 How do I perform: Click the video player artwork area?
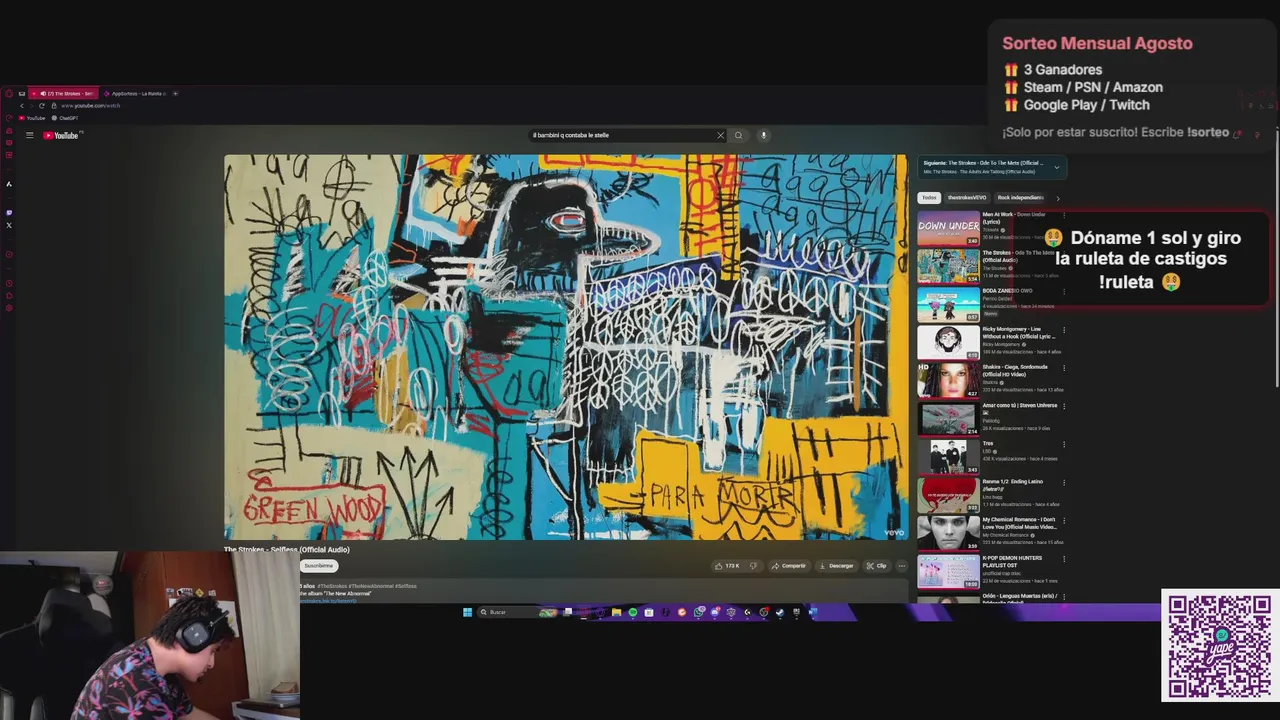click(x=565, y=347)
